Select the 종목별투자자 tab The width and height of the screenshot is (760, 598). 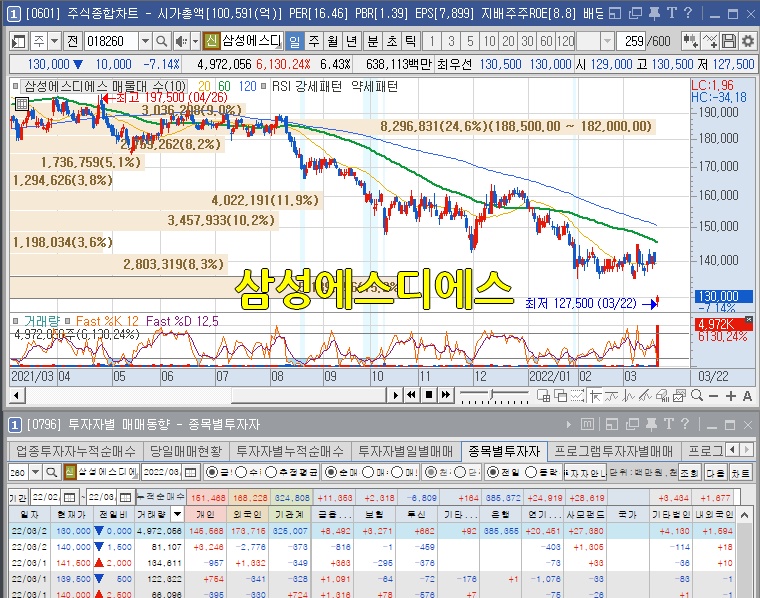tap(504, 452)
